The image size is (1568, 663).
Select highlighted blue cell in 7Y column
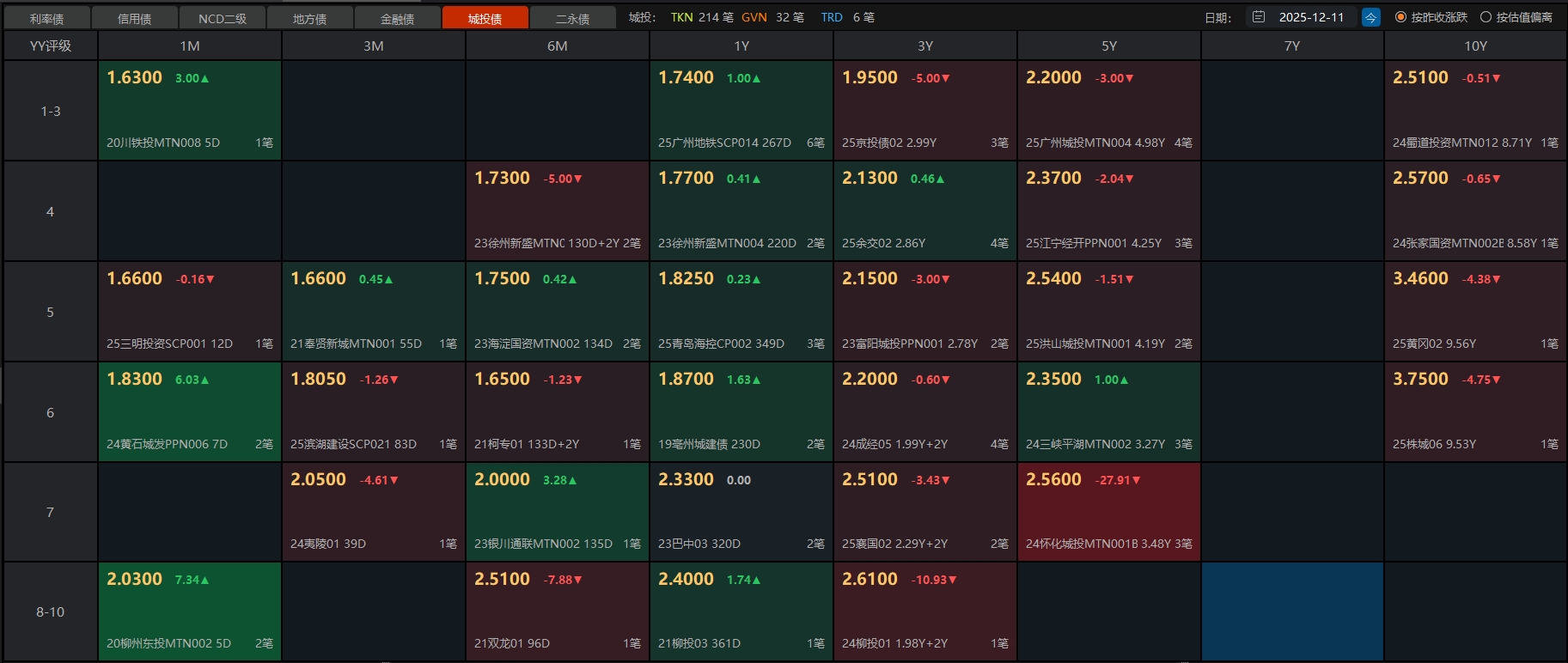[1292, 611]
